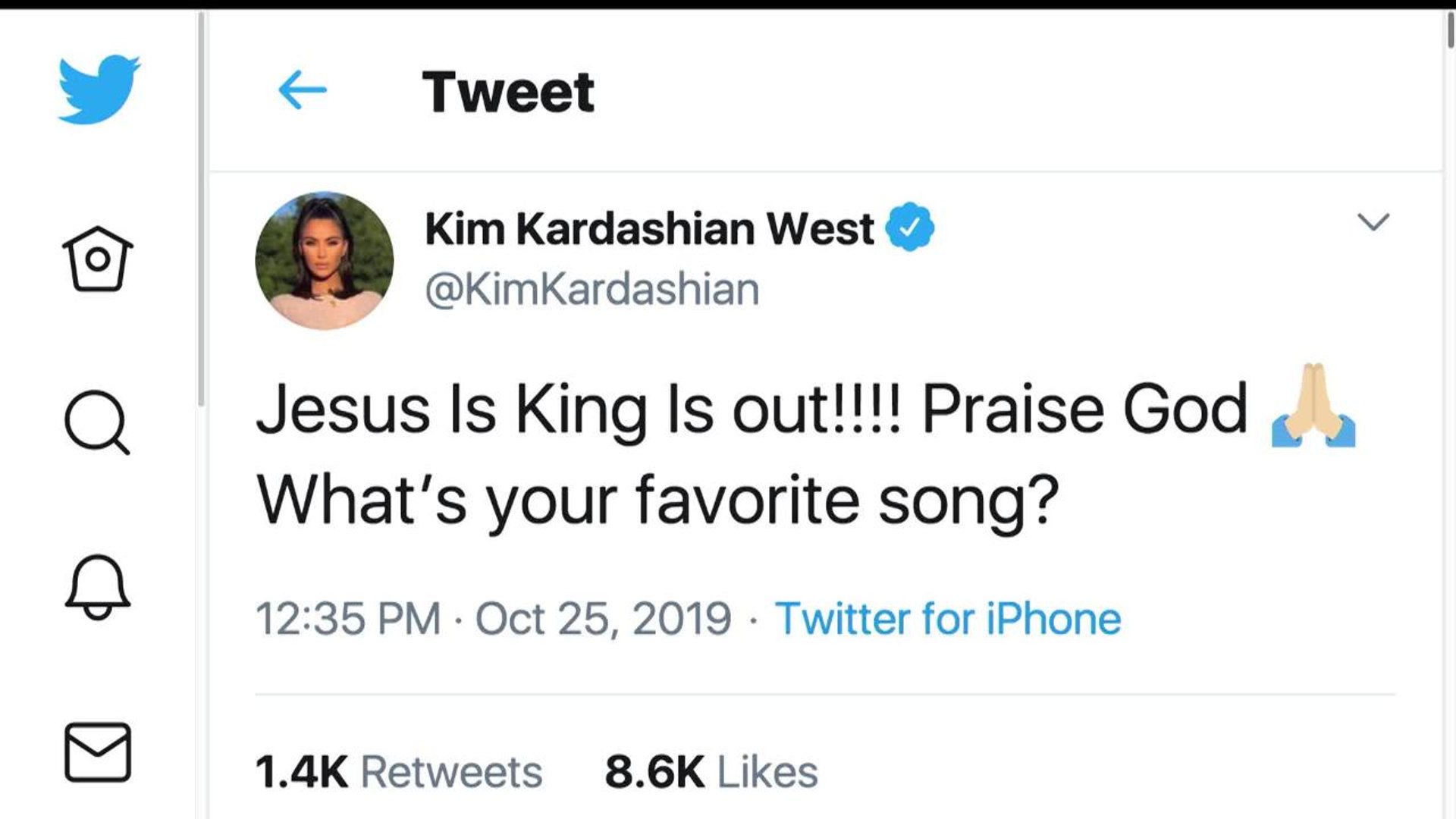Viewport: 1456px width, 819px height.
Task: Open the Explore search icon
Action: pyautogui.click(x=97, y=422)
